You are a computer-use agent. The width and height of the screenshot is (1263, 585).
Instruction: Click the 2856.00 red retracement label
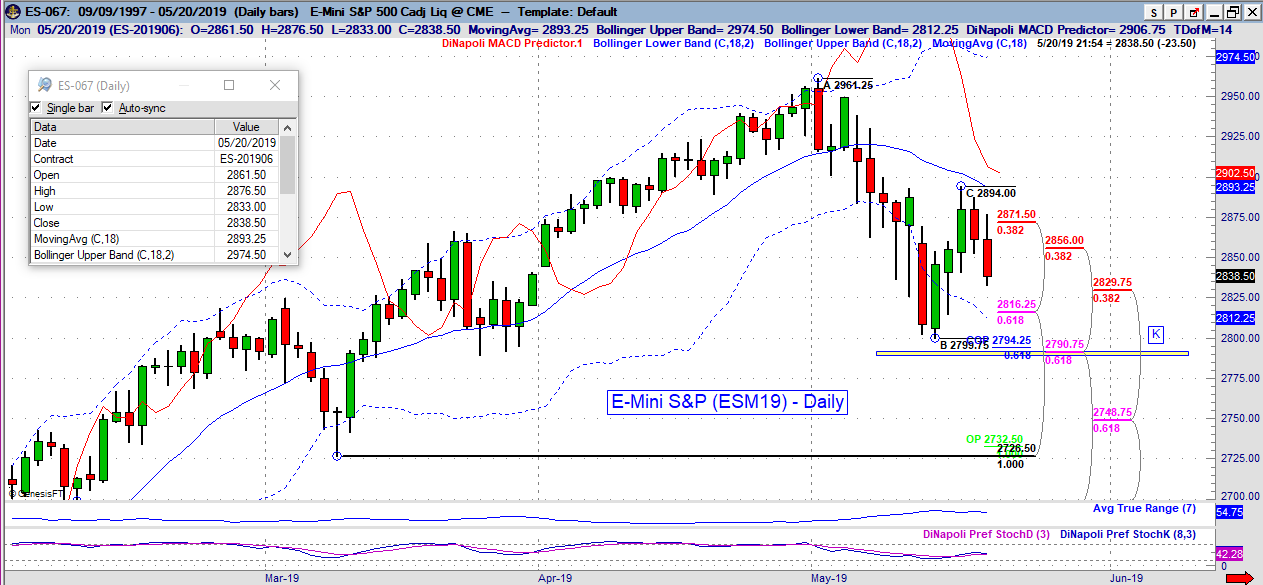[1064, 241]
